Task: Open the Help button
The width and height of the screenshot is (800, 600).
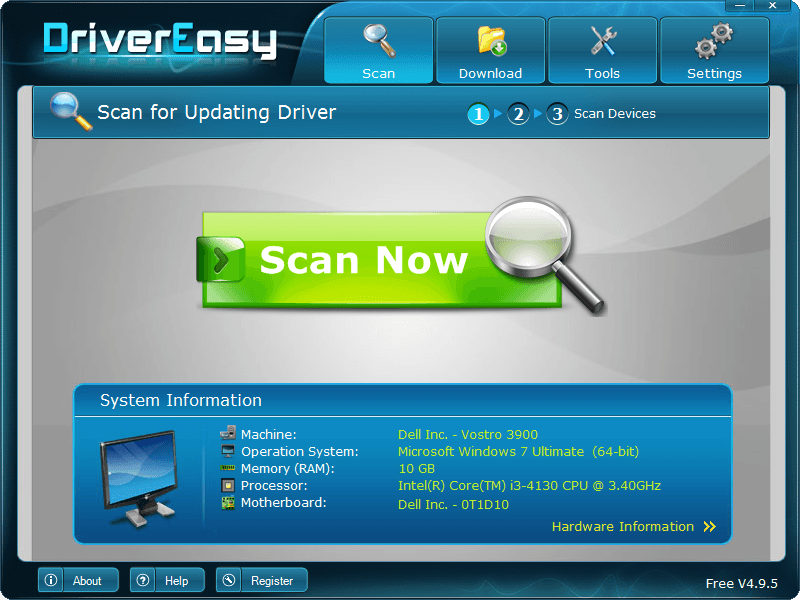Action: (167, 580)
